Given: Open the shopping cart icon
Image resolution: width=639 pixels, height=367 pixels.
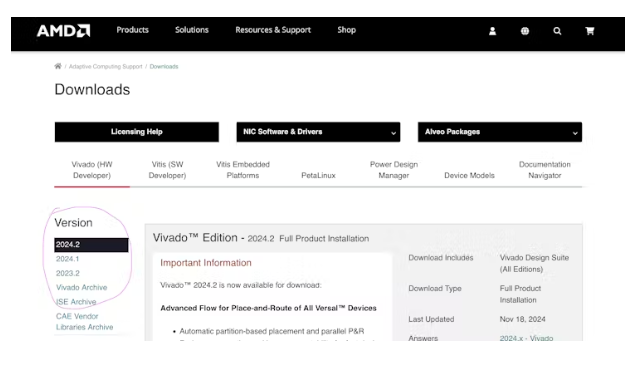Looking at the screenshot, I should [589, 31].
